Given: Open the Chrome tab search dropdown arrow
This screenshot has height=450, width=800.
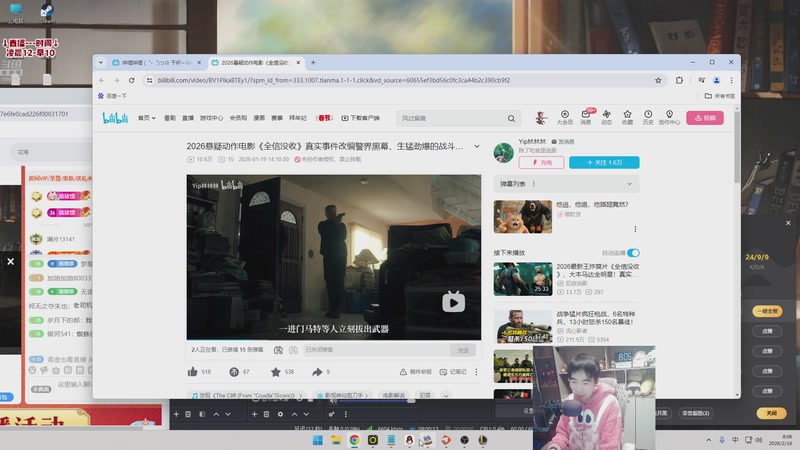Looking at the screenshot, I should 101,62.
